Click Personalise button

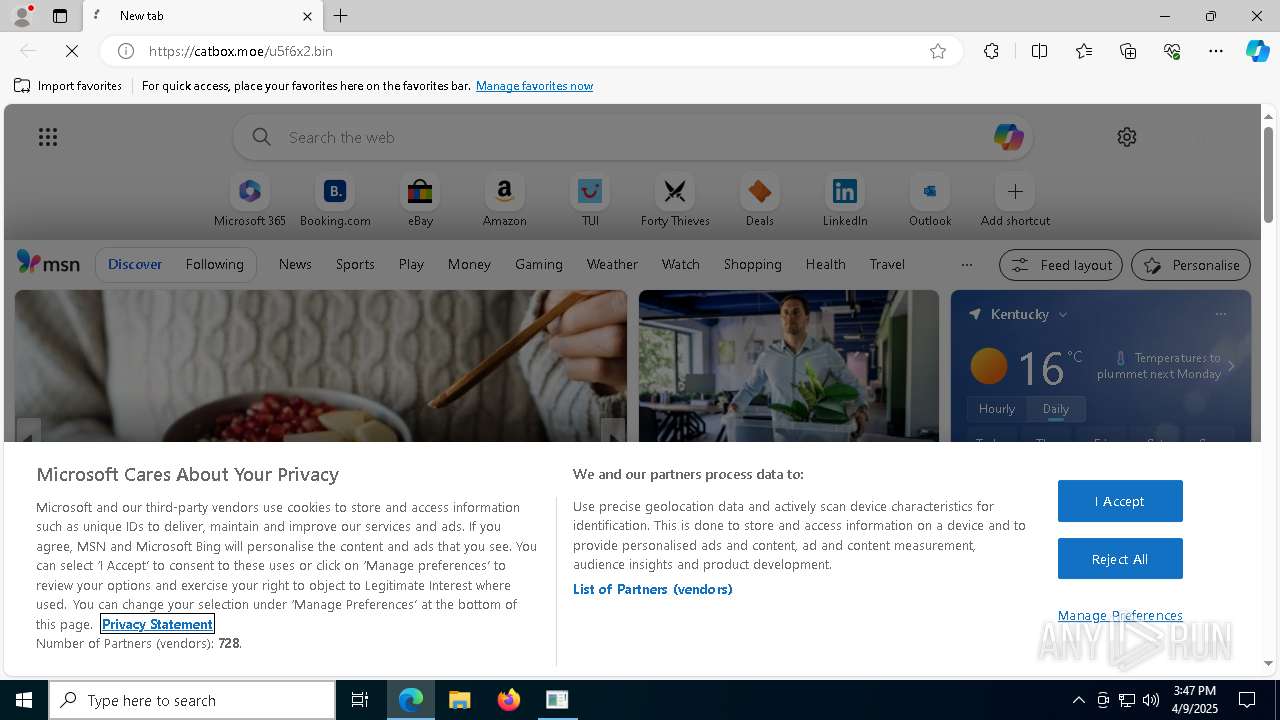(x=1191, y=265)
